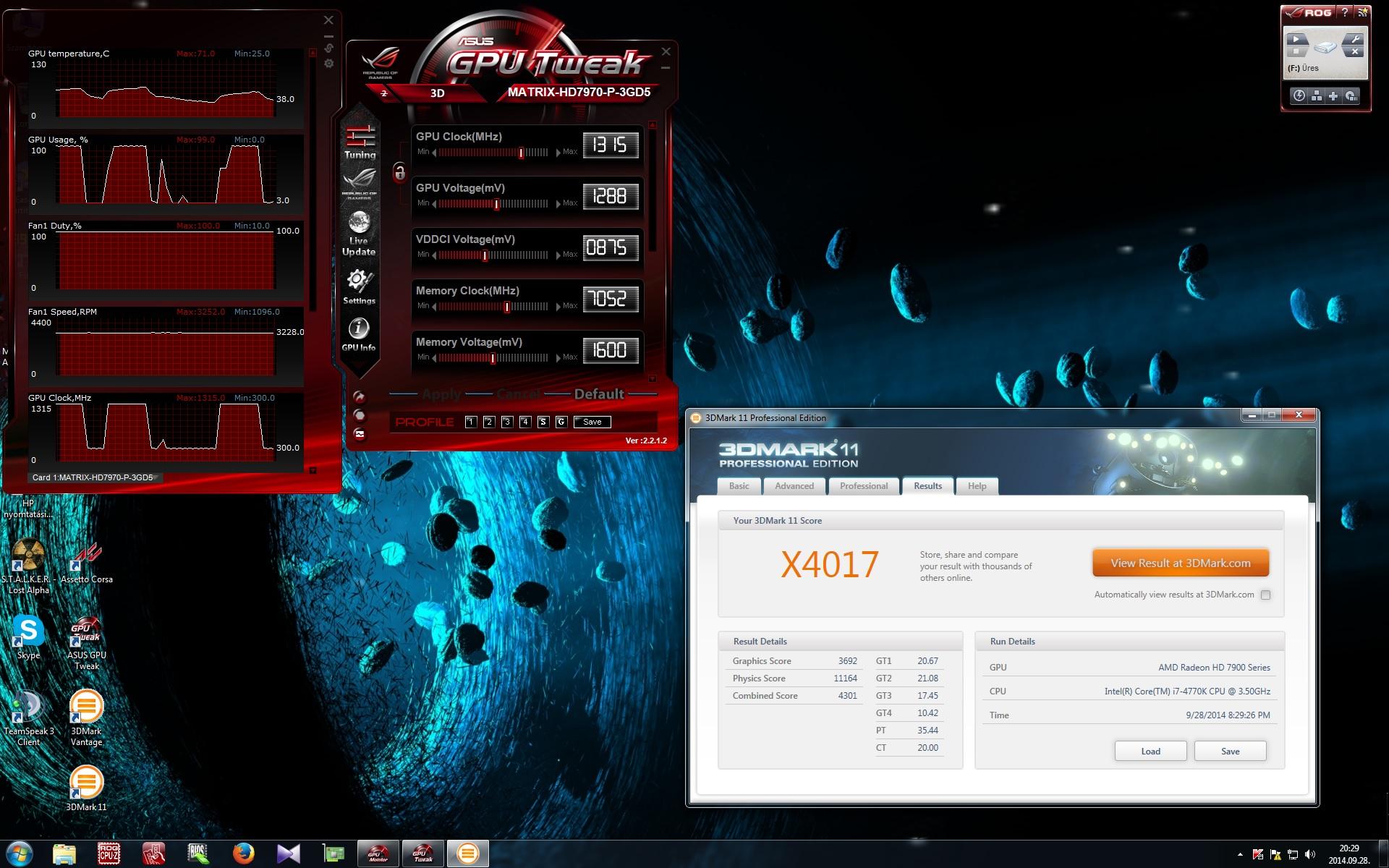The image size is (1389, 868).
Task: Launch Firefox from the taskbar
Action: click(244, 854)
